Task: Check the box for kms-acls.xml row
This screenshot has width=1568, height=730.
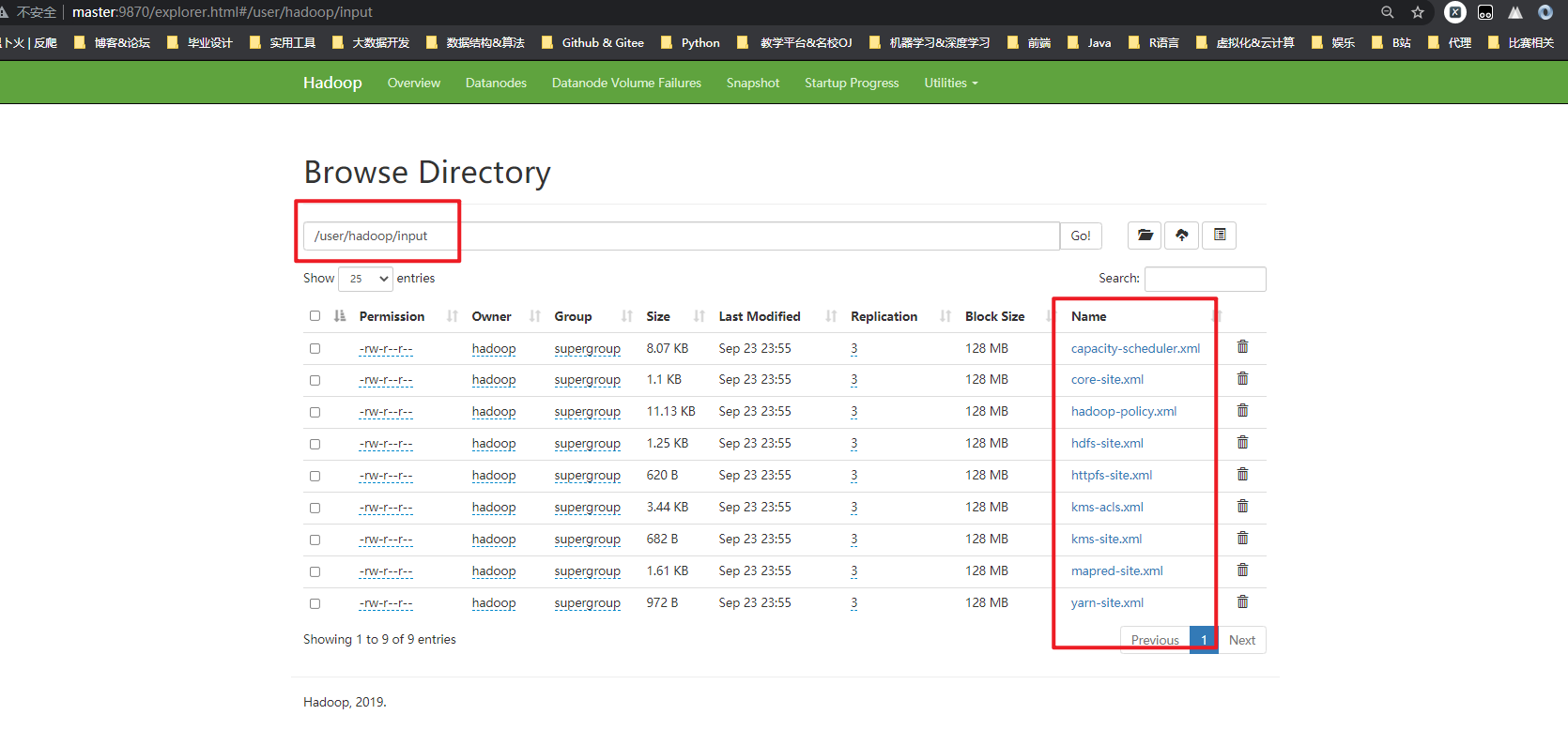Action: (315, 508)
